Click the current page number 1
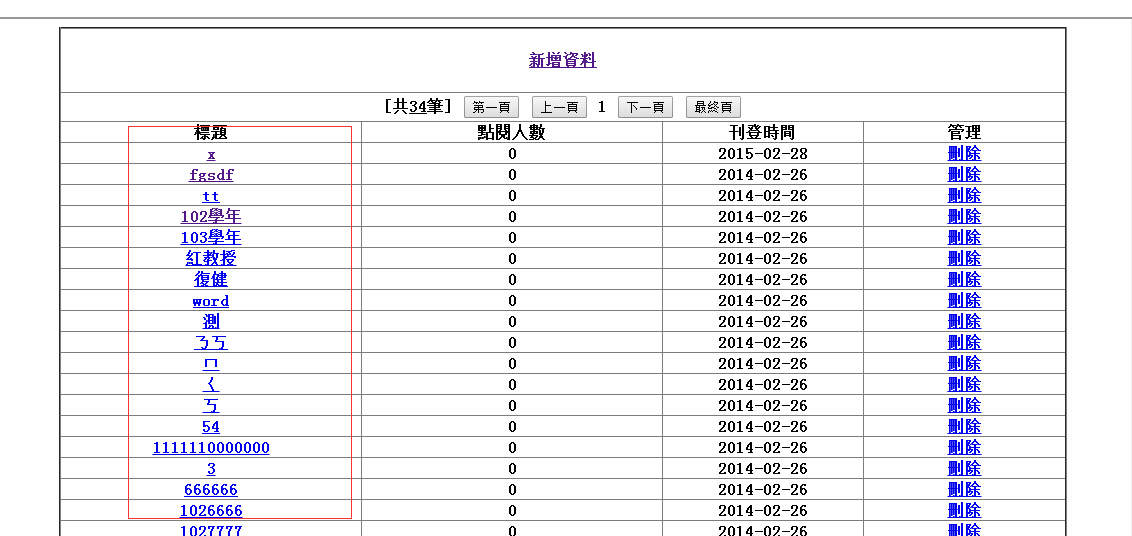1132x536 pixels. point(602,108)
